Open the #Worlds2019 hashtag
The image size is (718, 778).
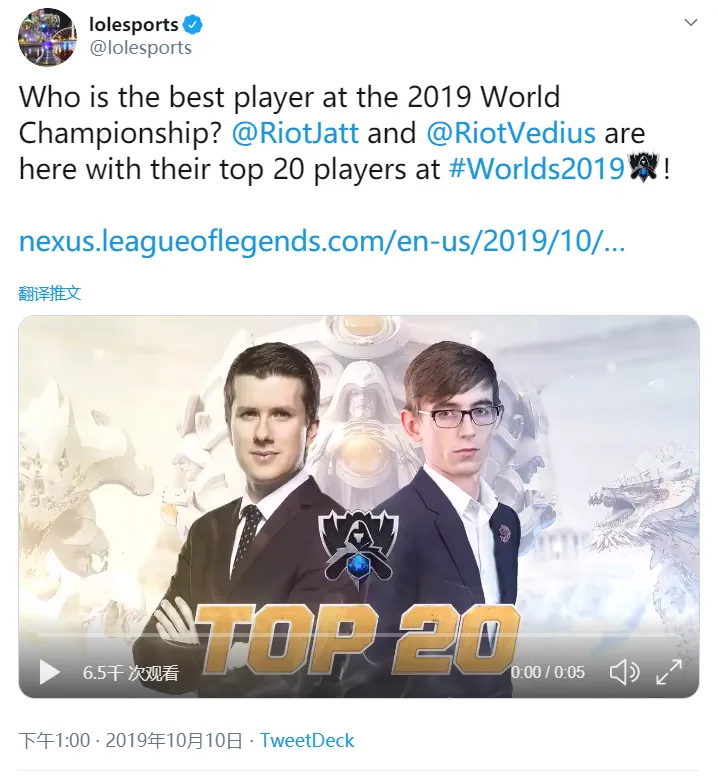coord(536,169)
